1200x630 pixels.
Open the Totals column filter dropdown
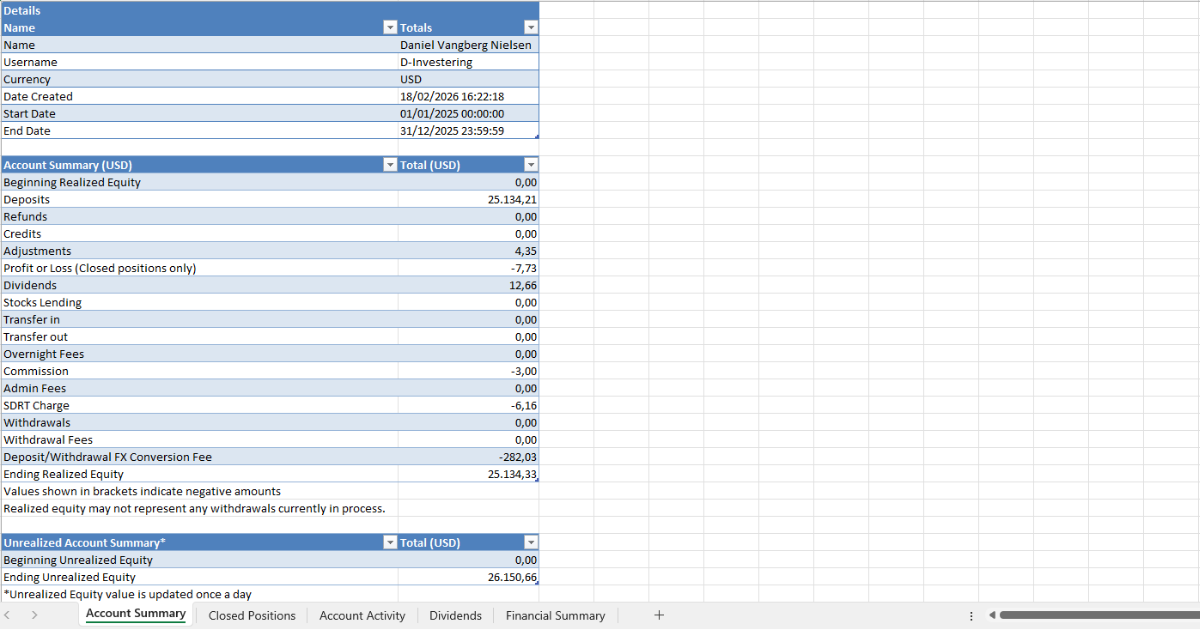(531, 28)
